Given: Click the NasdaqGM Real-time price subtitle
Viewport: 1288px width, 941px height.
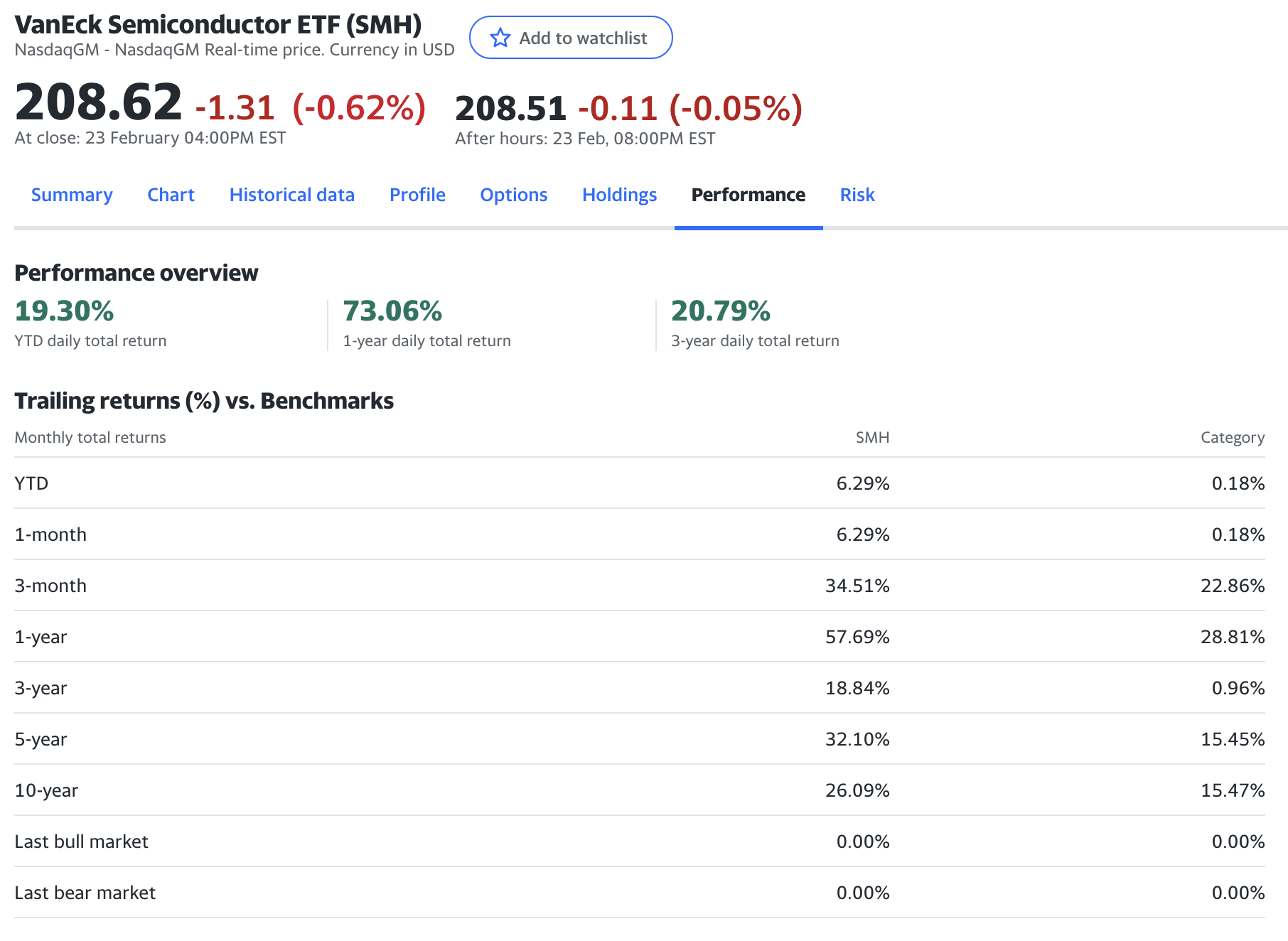Looking at the screenshot, I should click(235, 50).
